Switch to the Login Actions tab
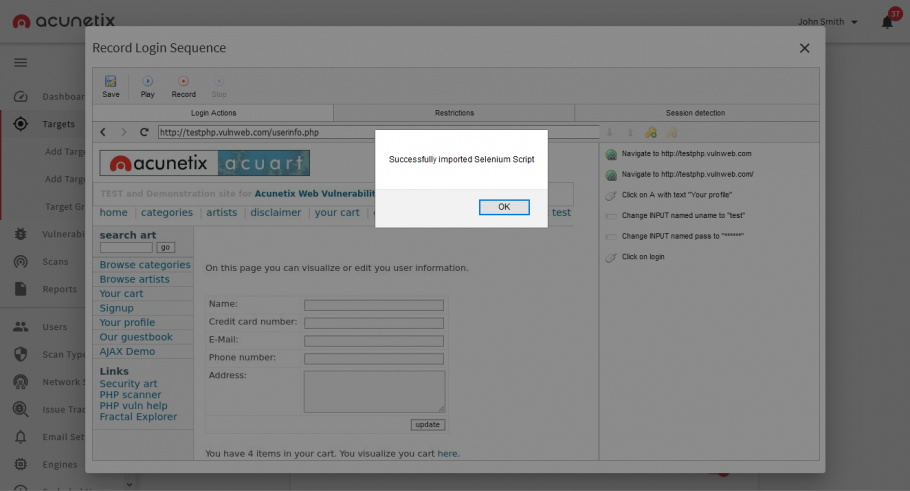 coord(213,113)
